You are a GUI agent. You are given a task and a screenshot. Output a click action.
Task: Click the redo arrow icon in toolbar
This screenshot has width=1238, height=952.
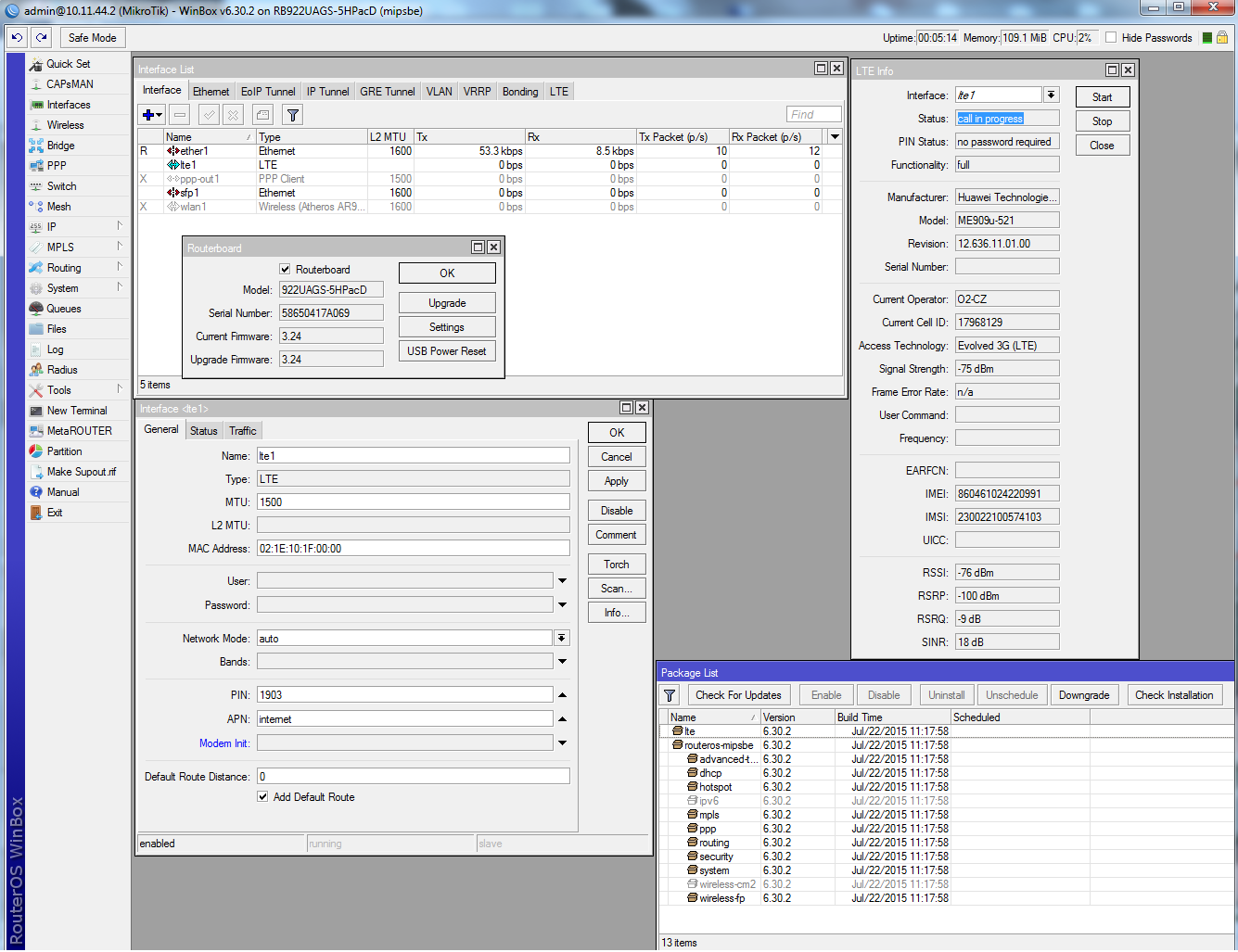tap(41, 38)
